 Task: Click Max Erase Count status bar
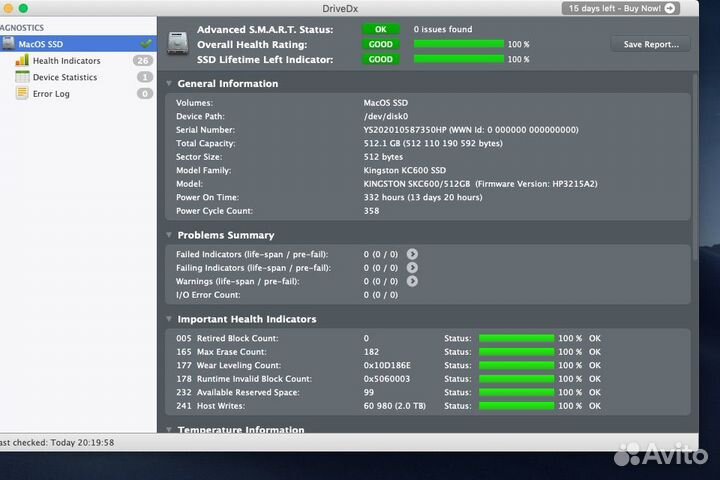click(517, 352)
